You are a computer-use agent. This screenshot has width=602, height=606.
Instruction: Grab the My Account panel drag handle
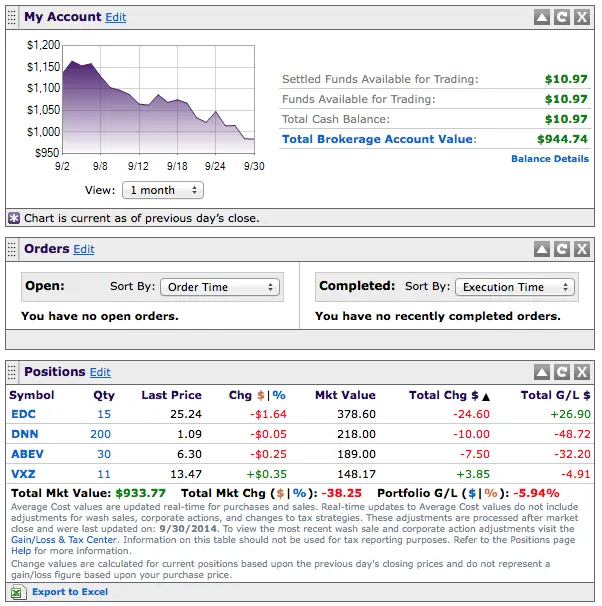[x=12, y=17]
